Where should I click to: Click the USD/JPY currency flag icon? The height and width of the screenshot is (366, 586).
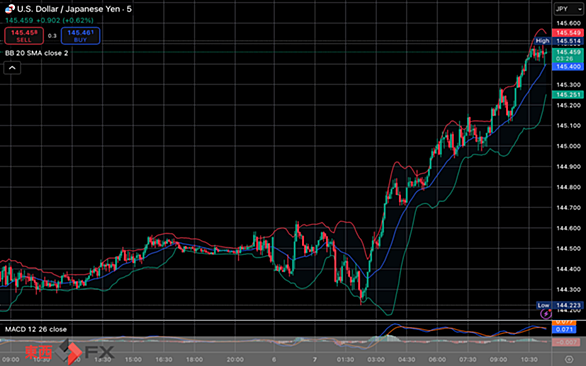pos(10,9)
